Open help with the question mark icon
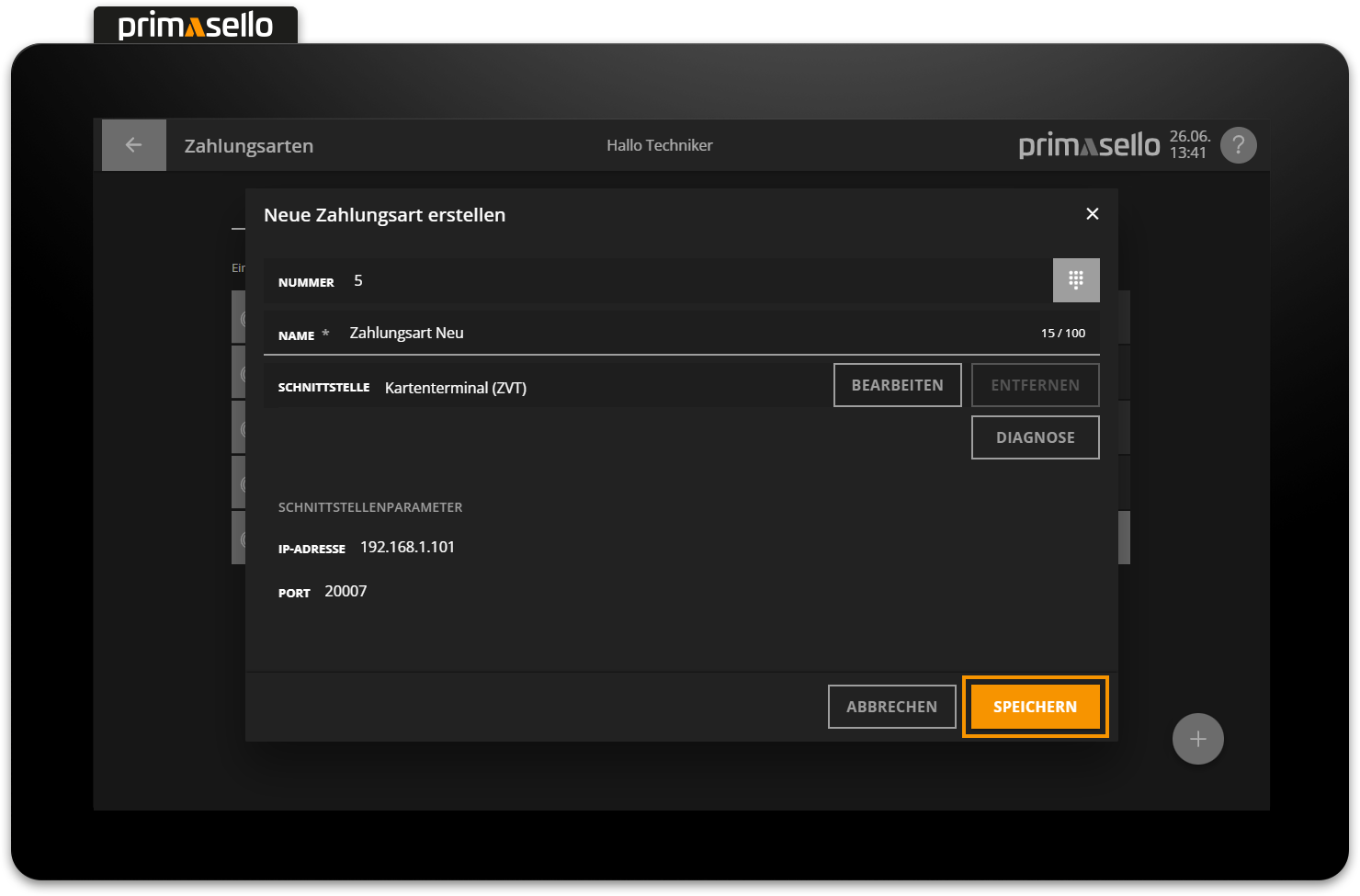 pyautogui.click(x=1238, y=145)
